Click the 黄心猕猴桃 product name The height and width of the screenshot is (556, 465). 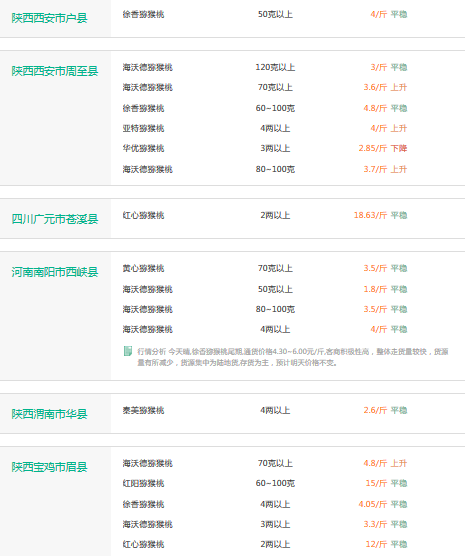(x=143, y=268)
